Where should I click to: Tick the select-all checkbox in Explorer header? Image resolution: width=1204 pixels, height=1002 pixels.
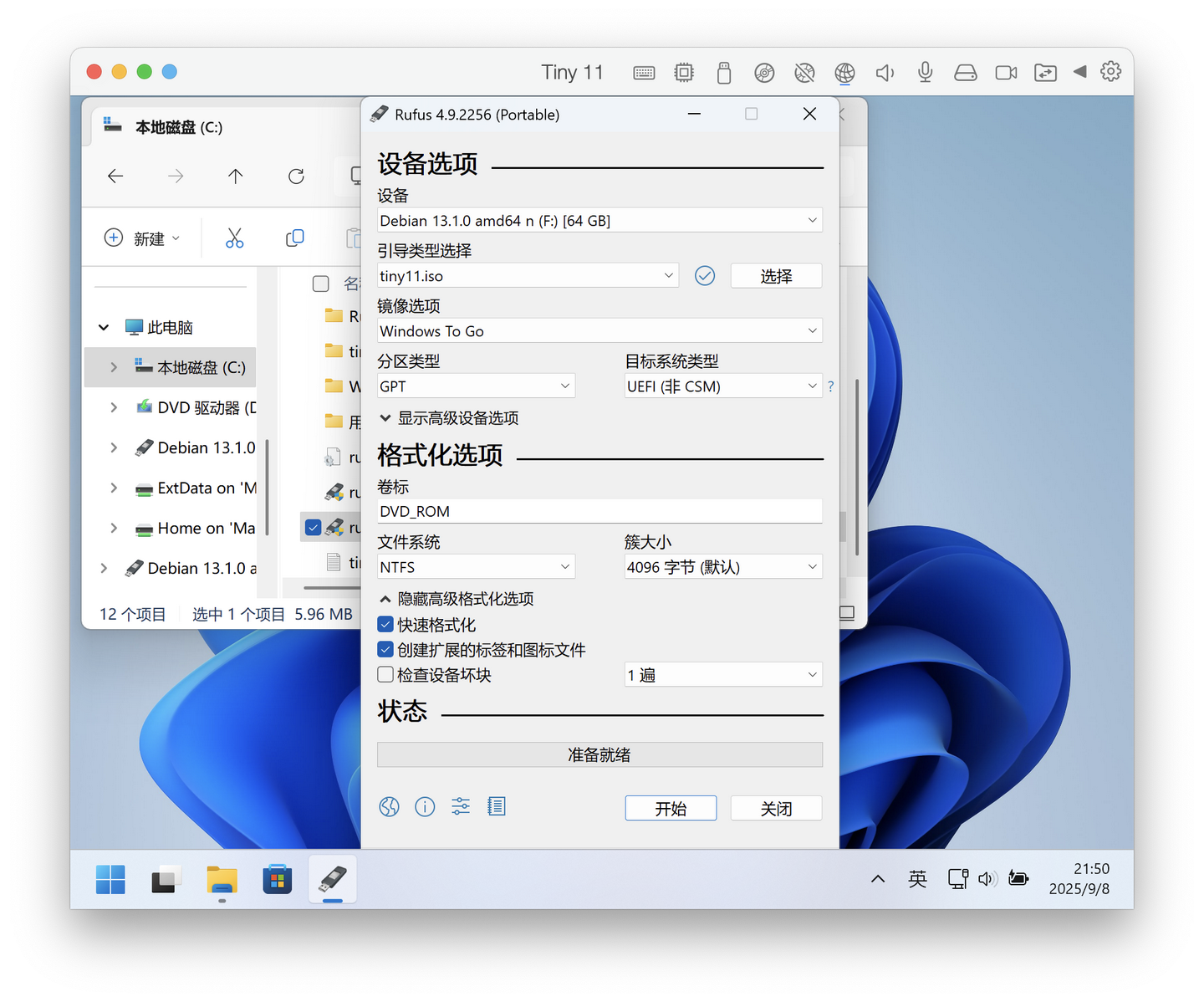coord(321,284)
